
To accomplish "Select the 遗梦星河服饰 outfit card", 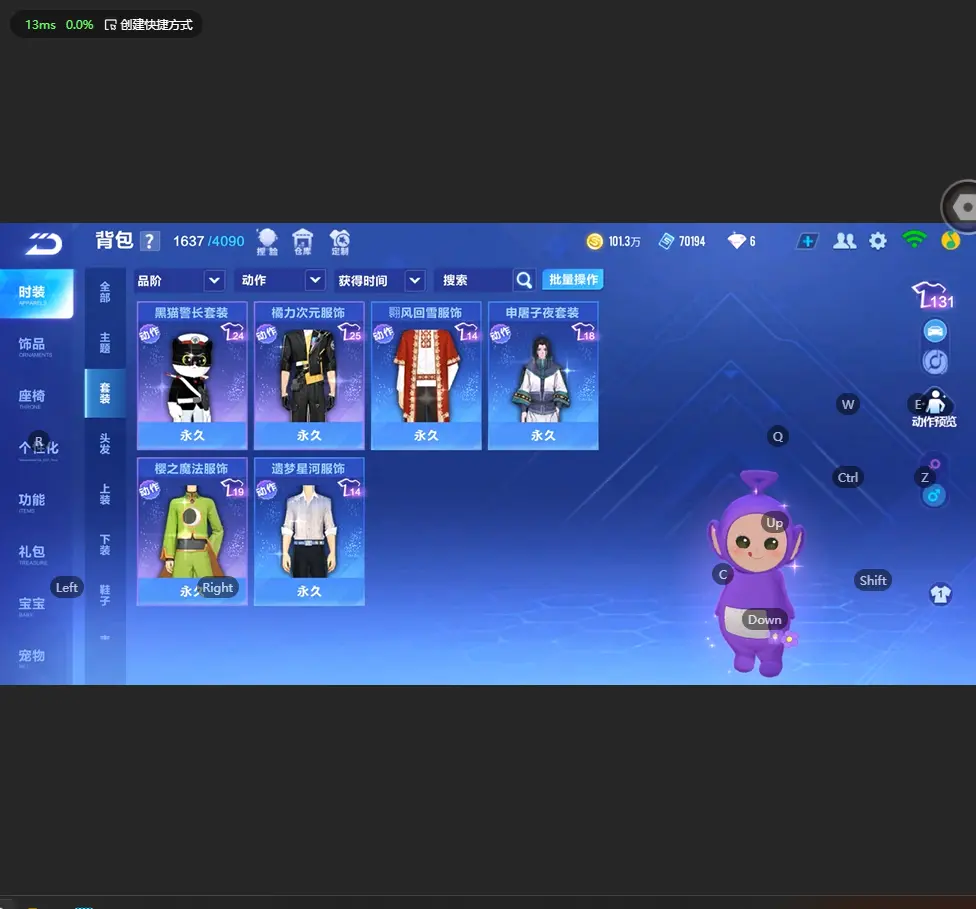I will pyautogui.click(x=309, y=531).
